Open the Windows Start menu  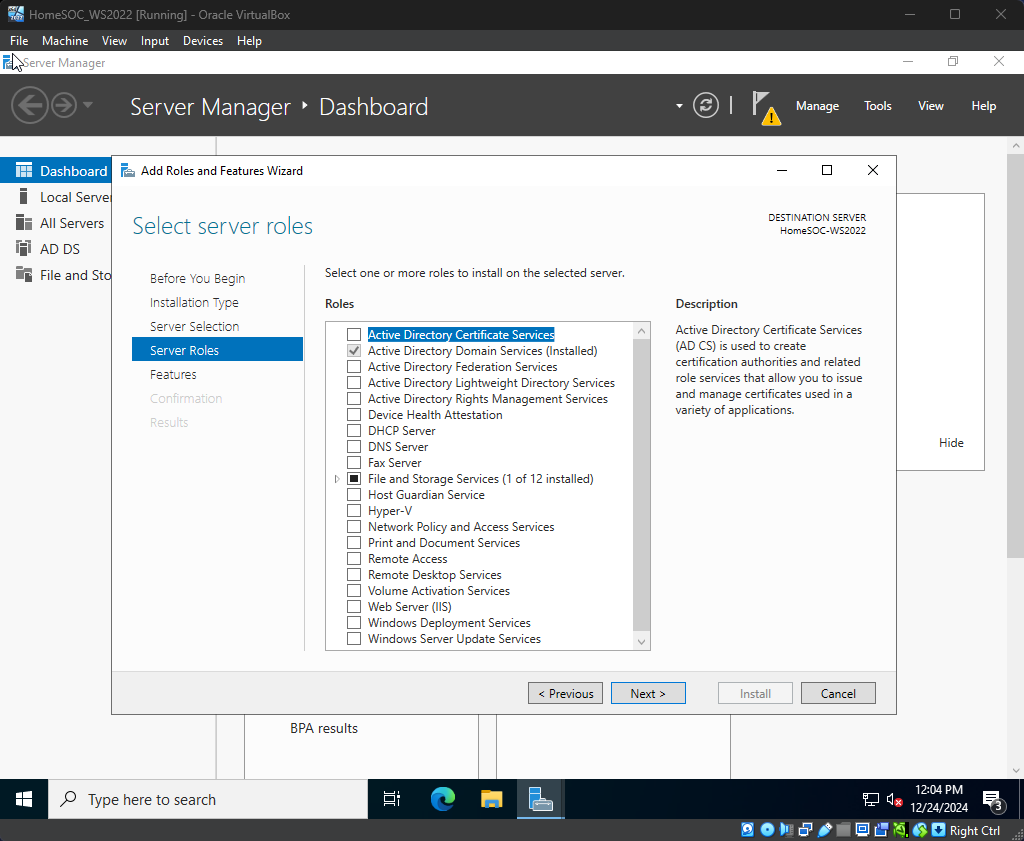tap(24, 799)
